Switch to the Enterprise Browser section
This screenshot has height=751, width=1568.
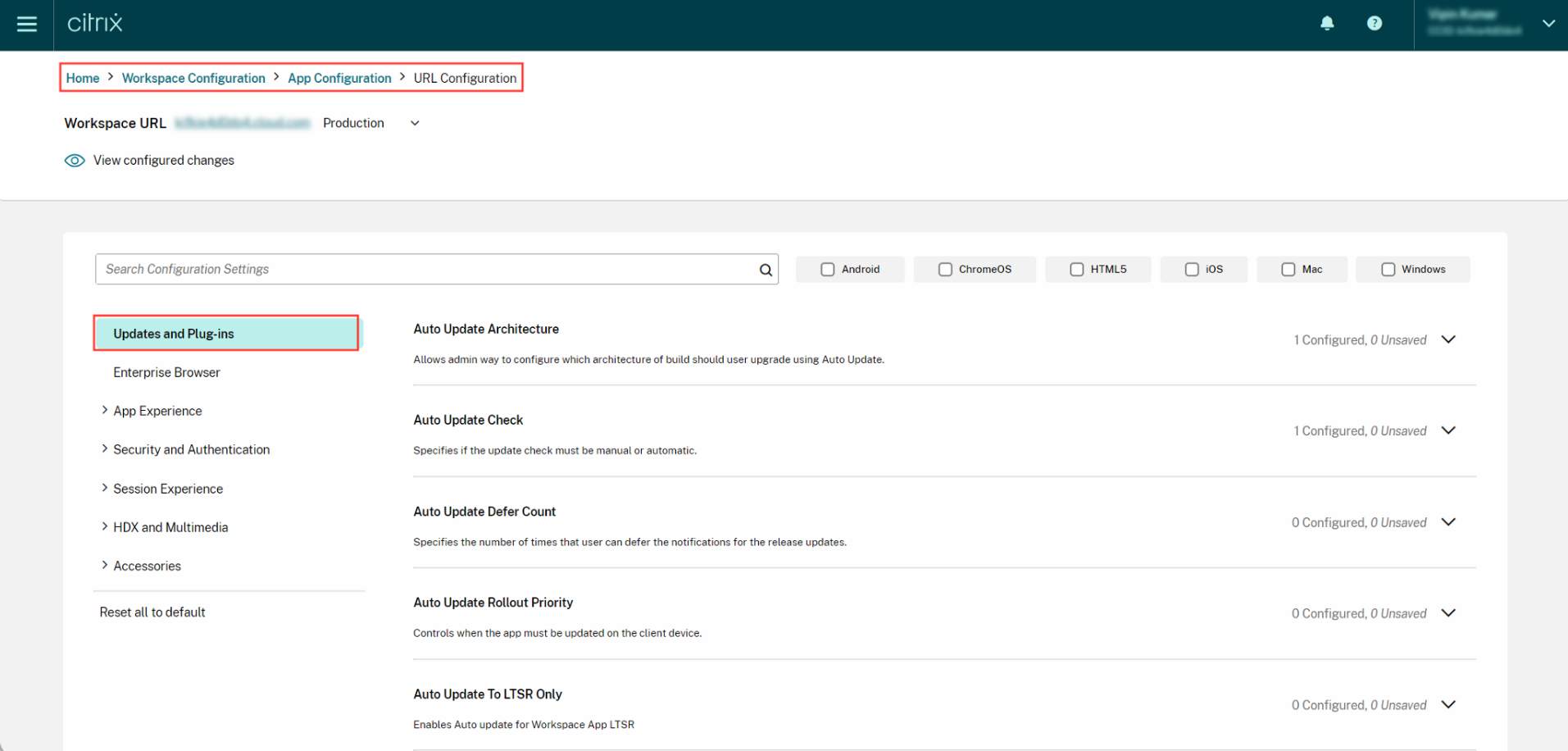point(166,372)
